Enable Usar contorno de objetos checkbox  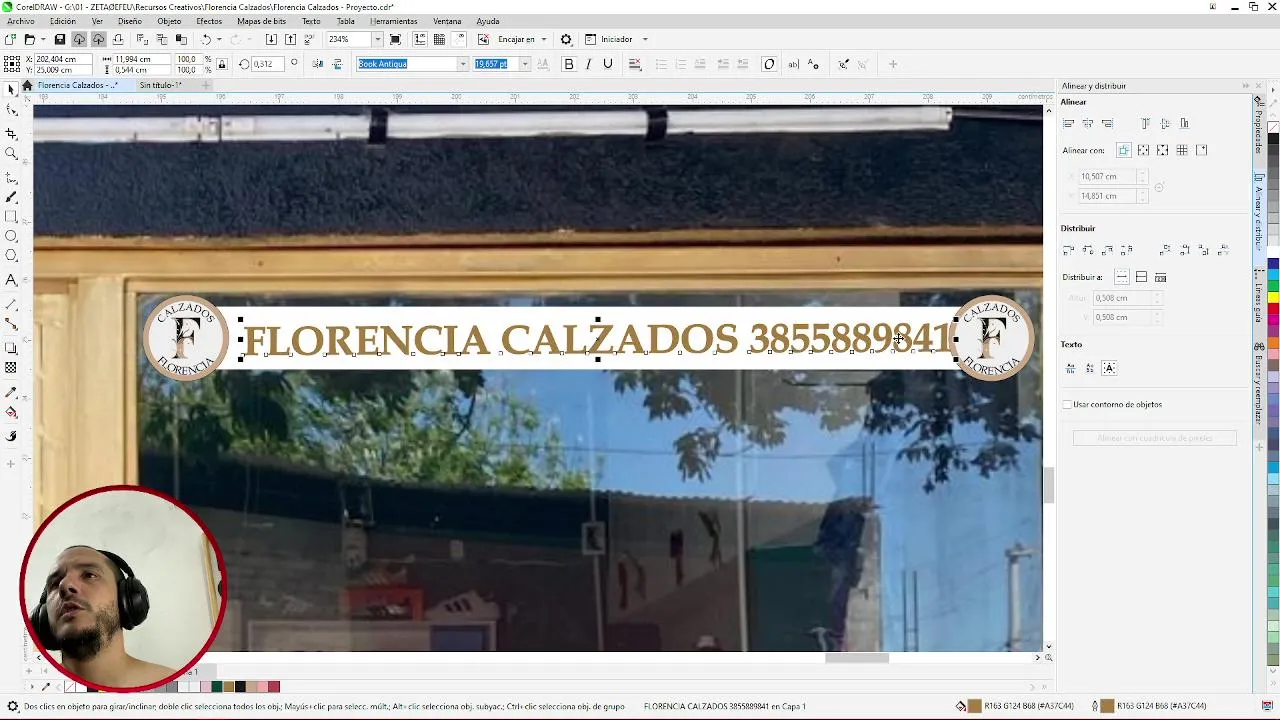pyautogui.click(x=1067, y=404)
